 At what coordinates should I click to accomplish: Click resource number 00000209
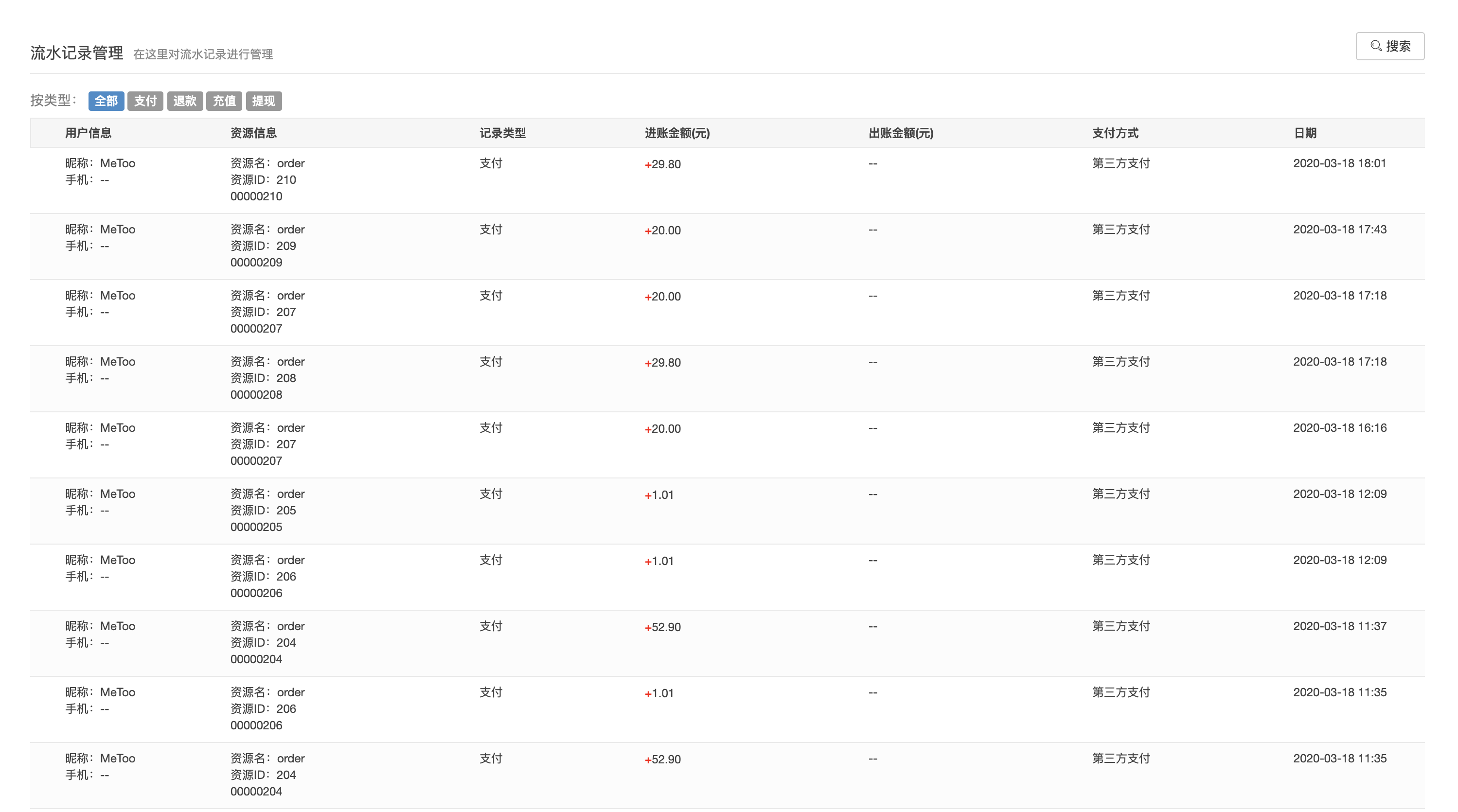[256, 263]
